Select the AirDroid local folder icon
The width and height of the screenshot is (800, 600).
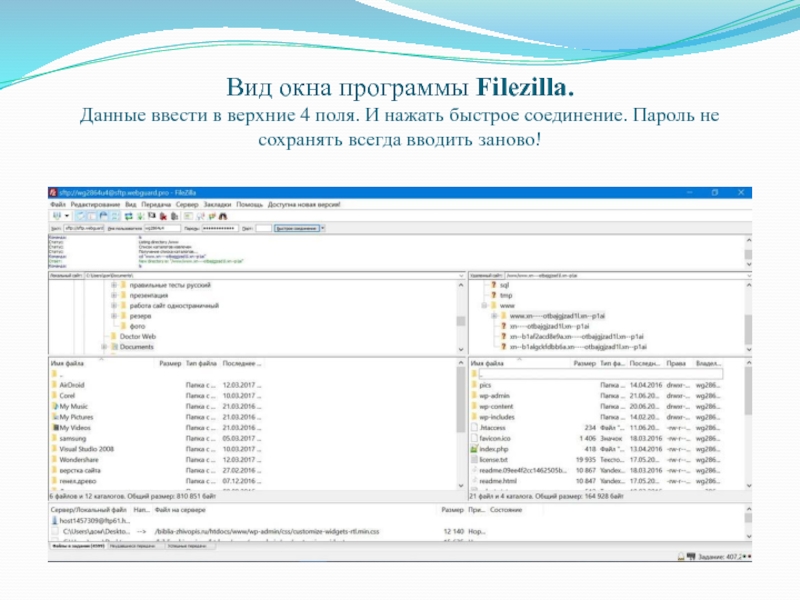[55, 385]
